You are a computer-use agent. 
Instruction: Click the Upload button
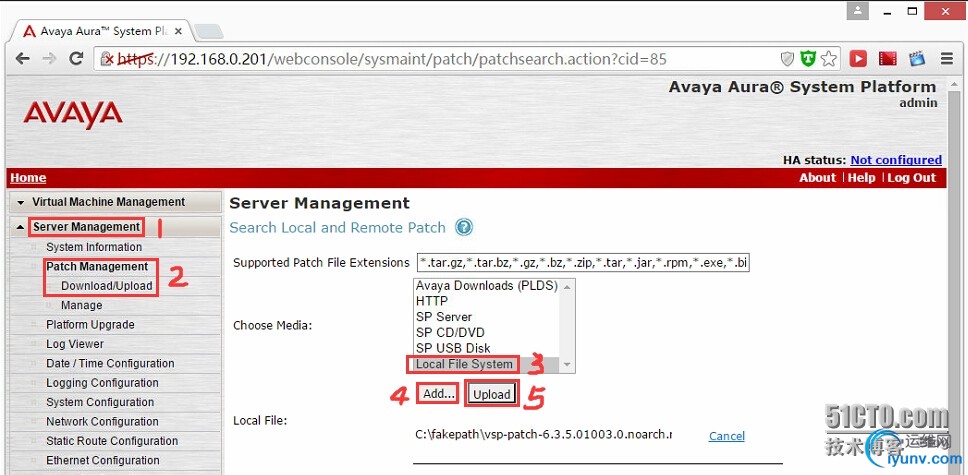point(492,394)
